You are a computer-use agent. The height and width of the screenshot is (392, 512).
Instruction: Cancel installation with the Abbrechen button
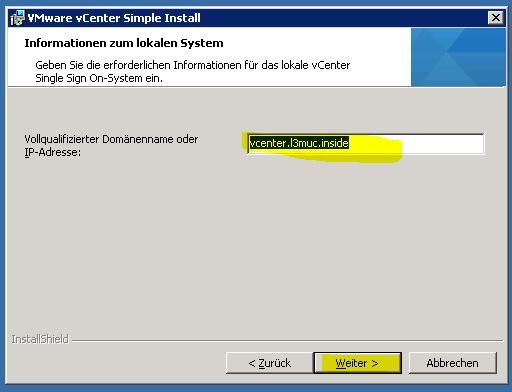[453, 363]
